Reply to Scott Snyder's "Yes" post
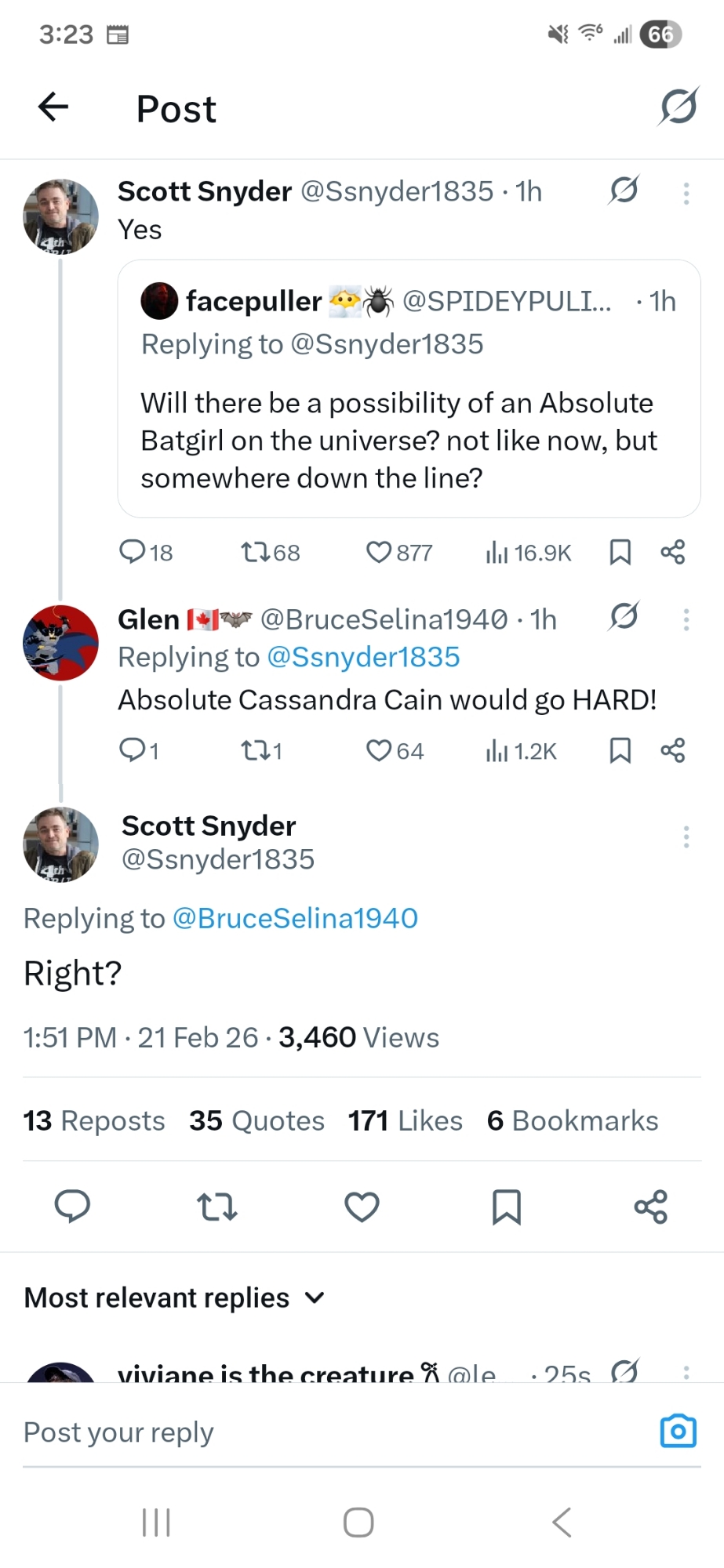 click(x=133, y=553)
